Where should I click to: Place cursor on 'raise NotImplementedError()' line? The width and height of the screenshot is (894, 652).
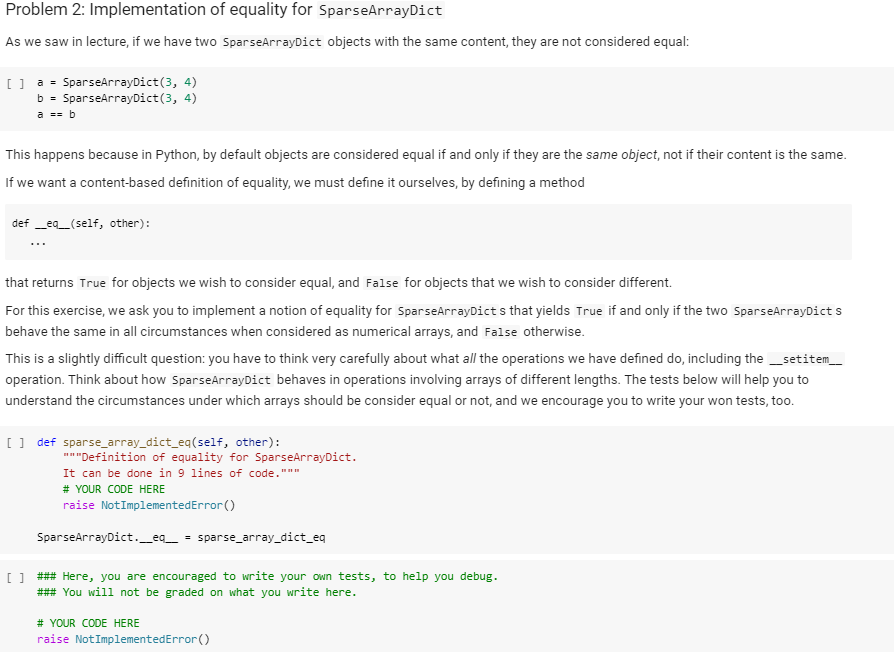coord(138,505)
